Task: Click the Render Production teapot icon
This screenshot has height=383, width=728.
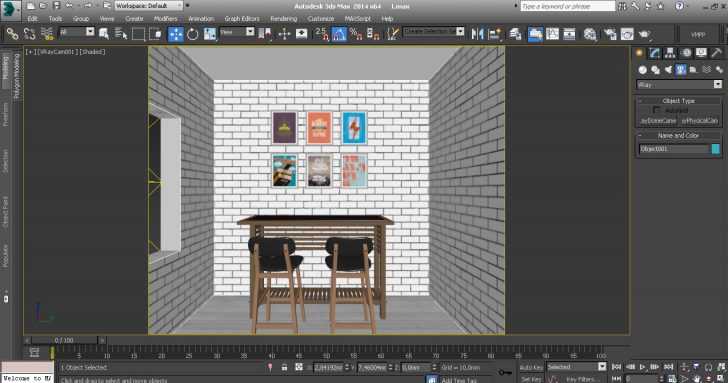Action: 644,33
